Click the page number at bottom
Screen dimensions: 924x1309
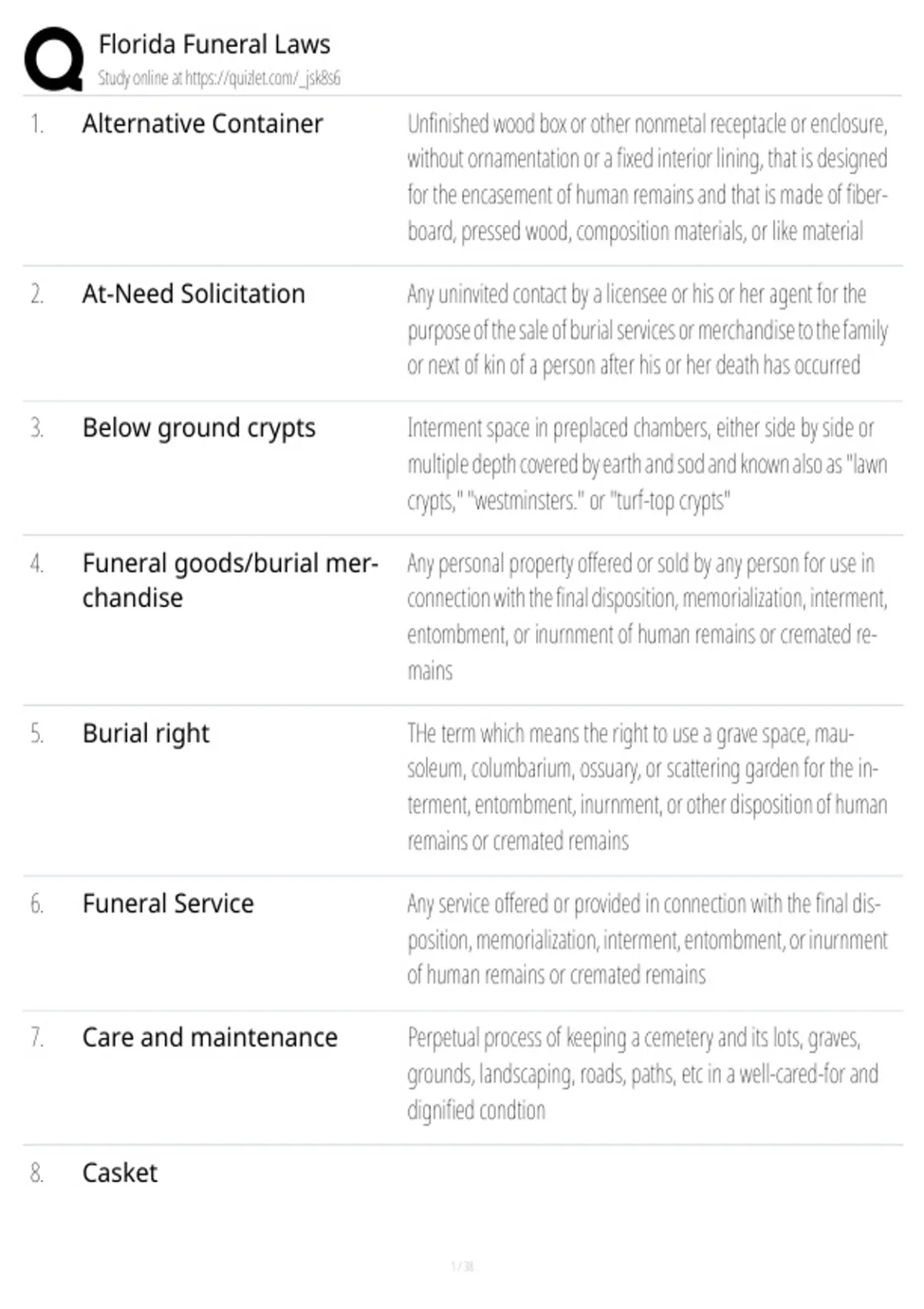coord(462,1266)
